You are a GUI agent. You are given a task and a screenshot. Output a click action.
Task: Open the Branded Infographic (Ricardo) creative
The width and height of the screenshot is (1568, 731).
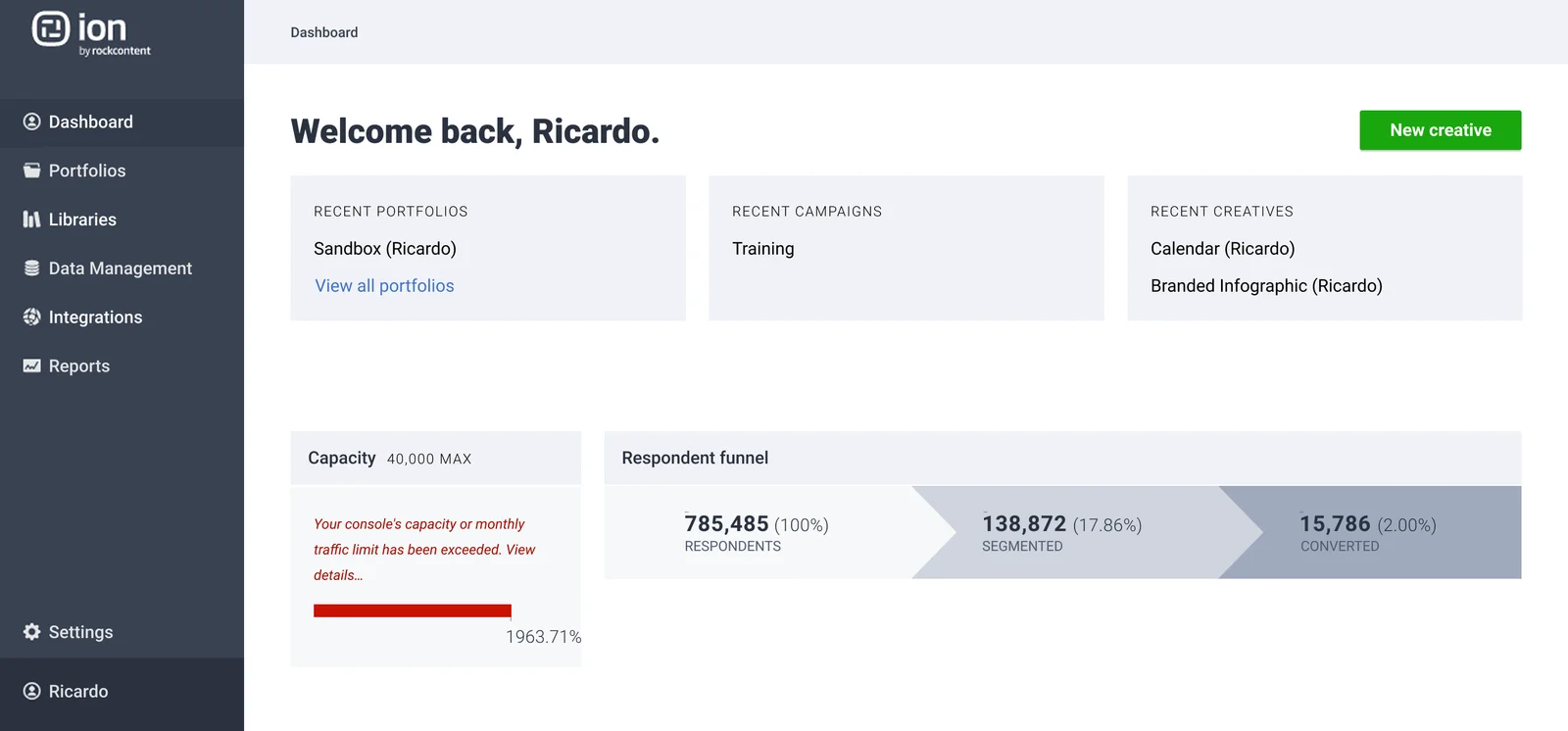(1266, 285)
